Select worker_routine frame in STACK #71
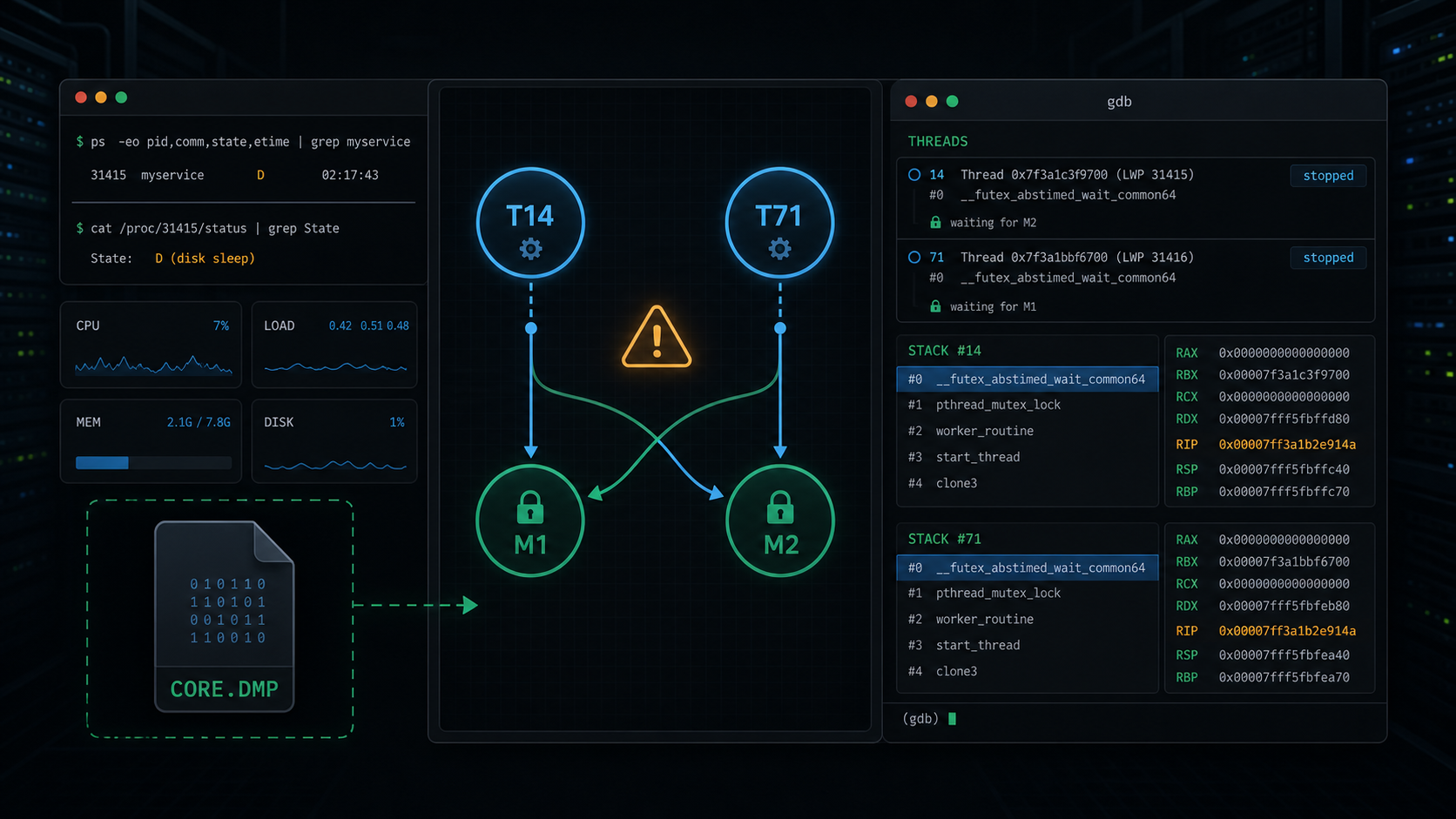 pyautogui.click(x=1028, y=619)
